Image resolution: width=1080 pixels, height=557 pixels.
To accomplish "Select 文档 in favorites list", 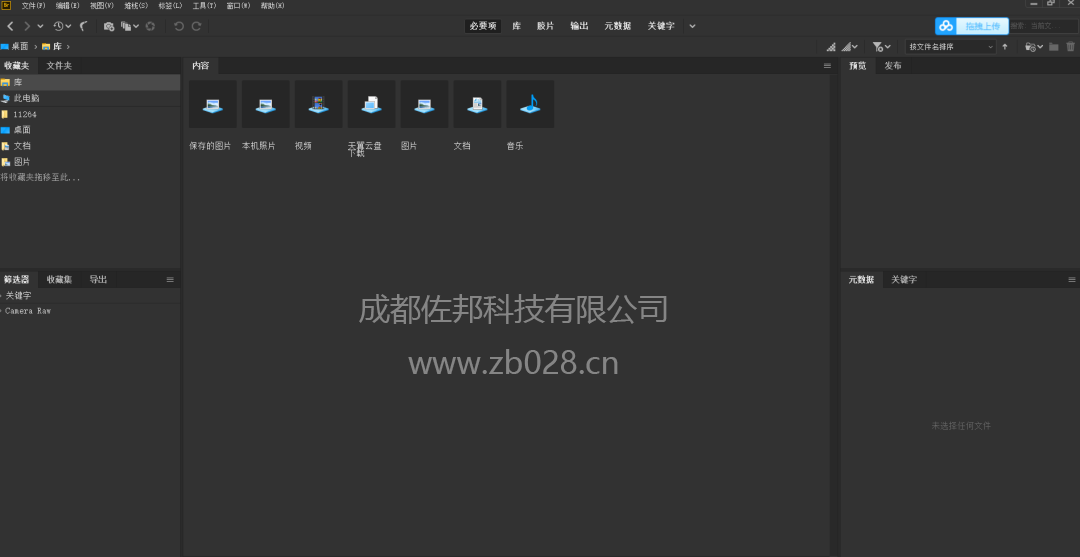I will coord(90,146).
